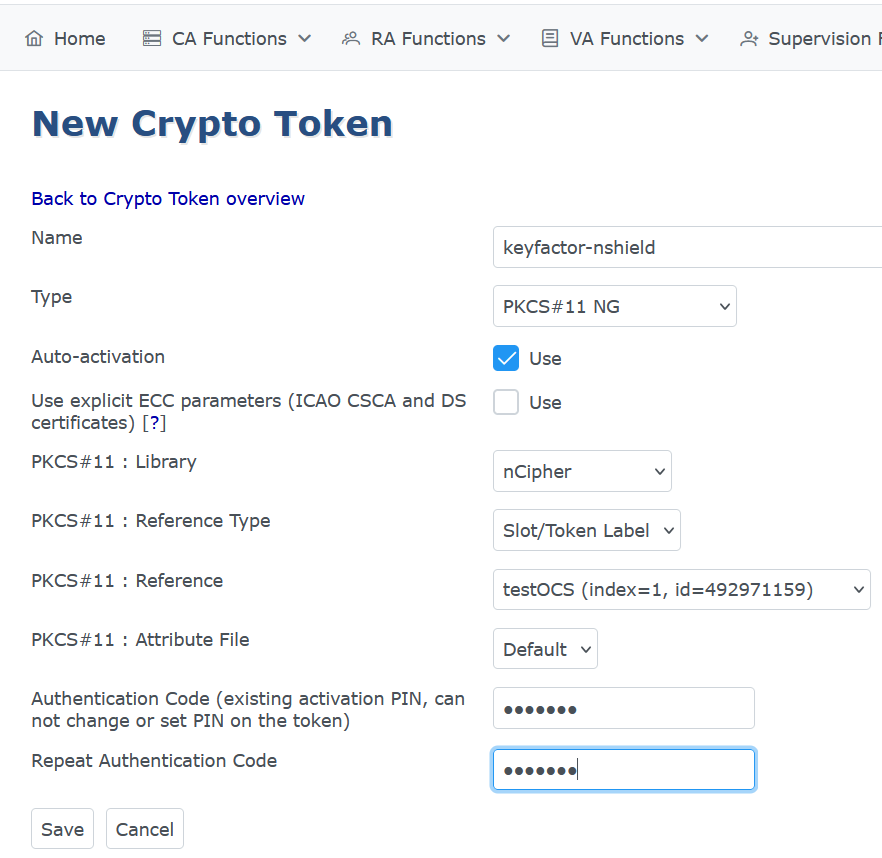This screenshot has height=858, width=882.
Task: Expand the CA Functions menu
Action: [226, 38]
